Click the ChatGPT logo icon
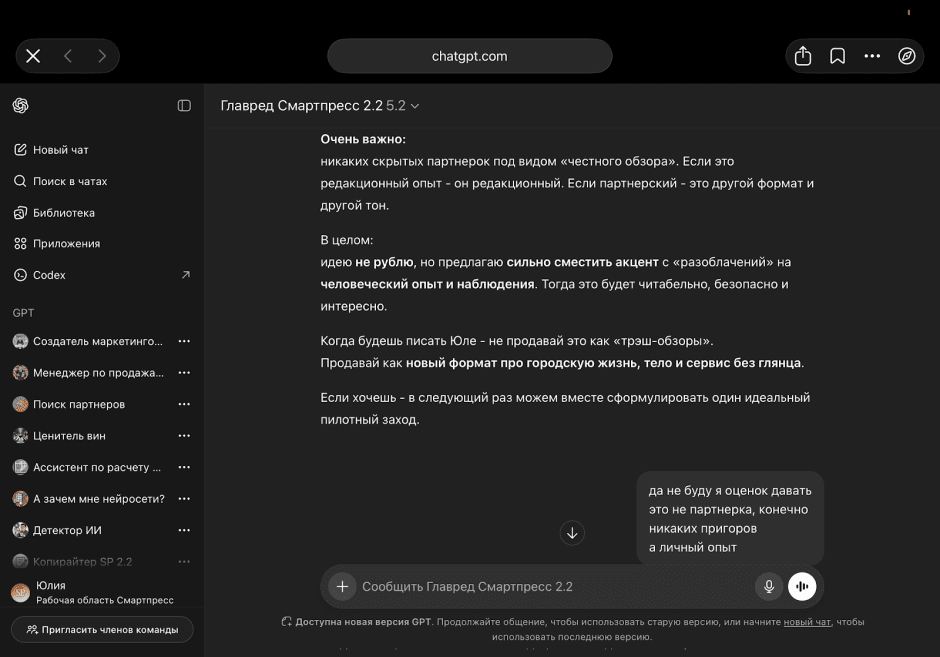This screenshot has width=940, height=657. [x=21, y=105]
